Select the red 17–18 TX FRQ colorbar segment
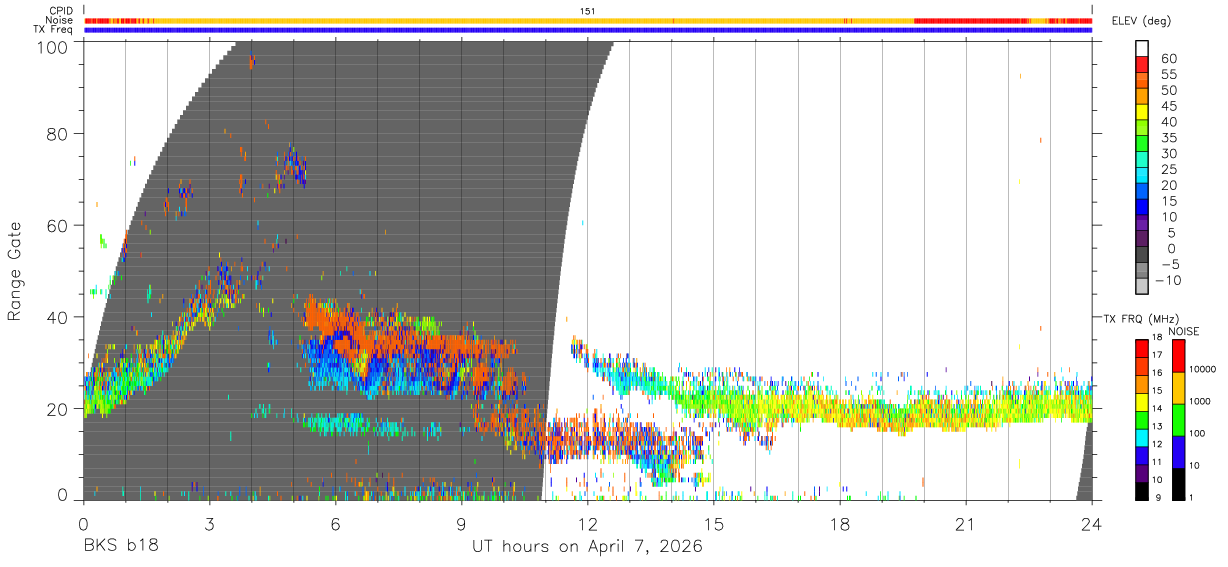 point(1142,348)
